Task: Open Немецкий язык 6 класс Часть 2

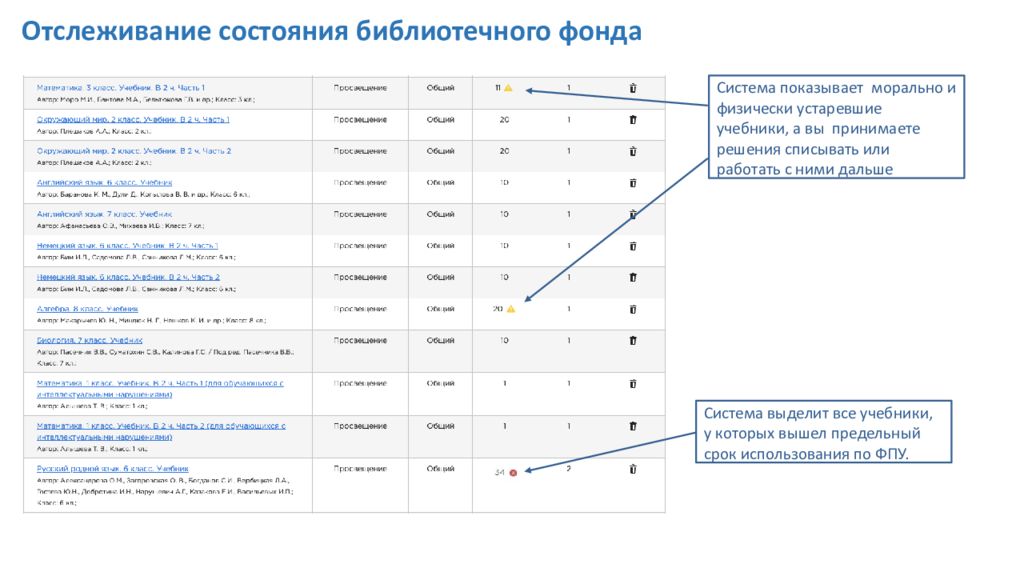Action: click(128, 277)
